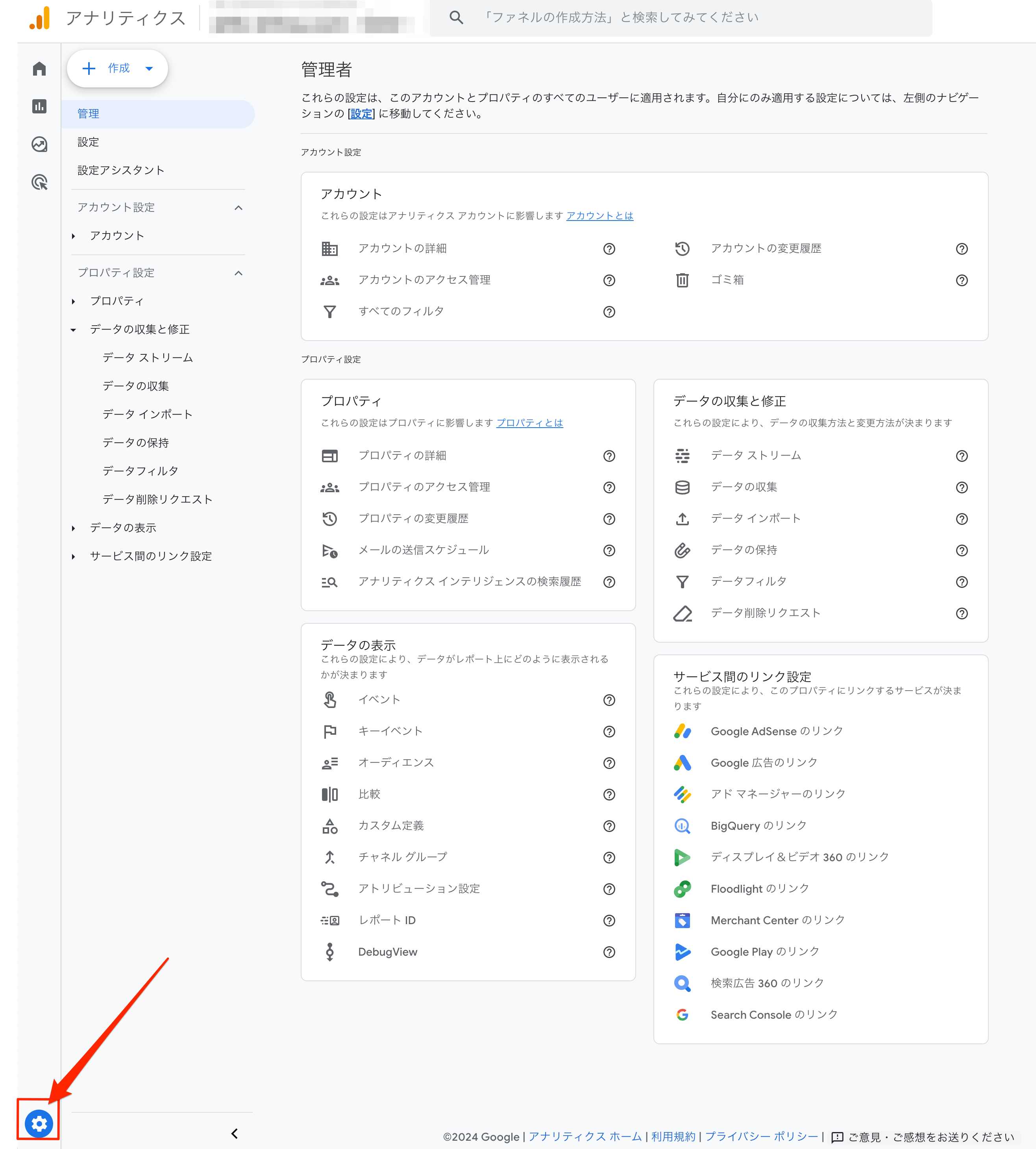Screen dimensions: 1036x1149
Task: Open データ削除リクエスト in the sidebar
Action: pos(157,499)
